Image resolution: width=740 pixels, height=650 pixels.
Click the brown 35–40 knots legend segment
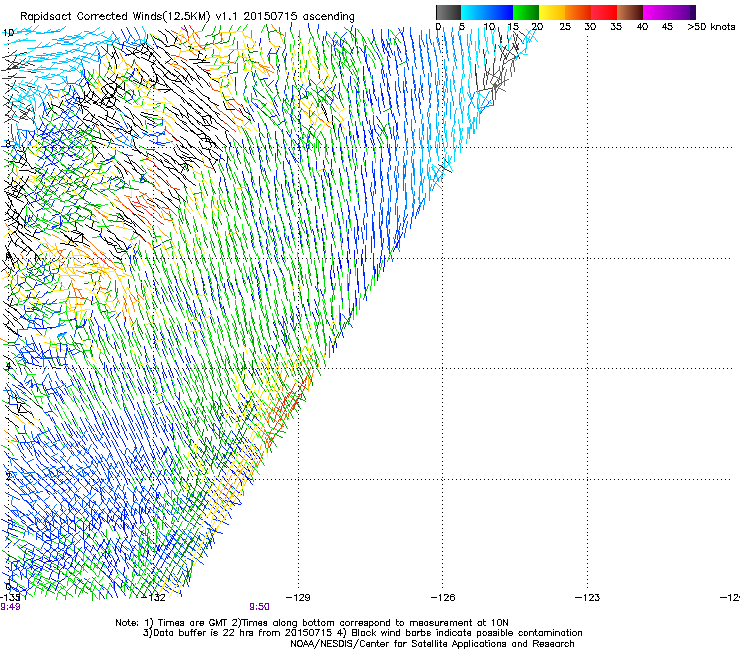pyautogui.click(x=630, y=12)
